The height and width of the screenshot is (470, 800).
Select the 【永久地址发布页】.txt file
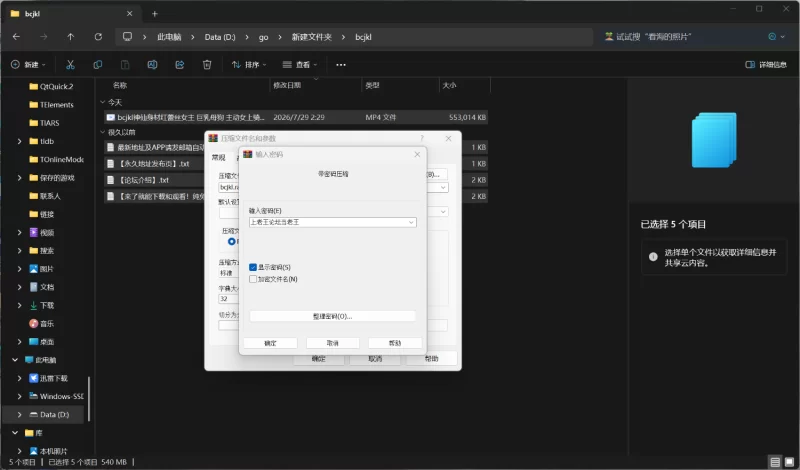(154, 164)
